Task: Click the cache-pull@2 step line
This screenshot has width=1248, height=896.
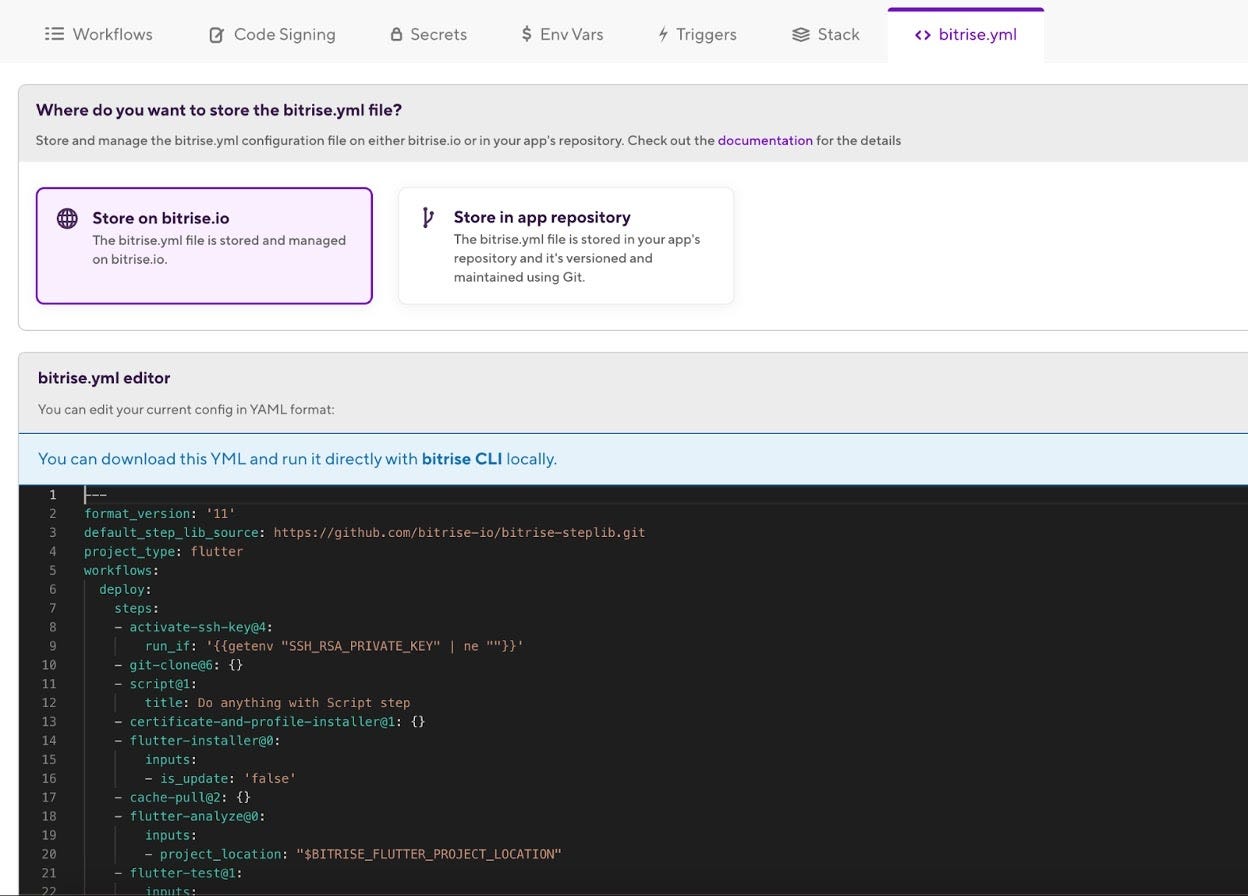Action: pyautogui.click(x=183, y=798)
